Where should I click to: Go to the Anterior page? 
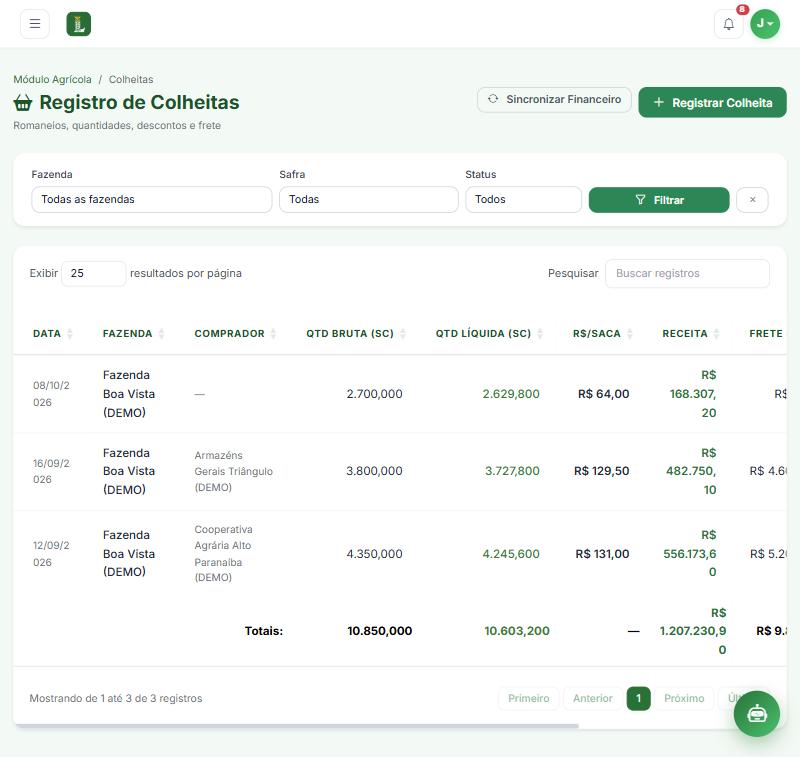[x=592, y=698]
